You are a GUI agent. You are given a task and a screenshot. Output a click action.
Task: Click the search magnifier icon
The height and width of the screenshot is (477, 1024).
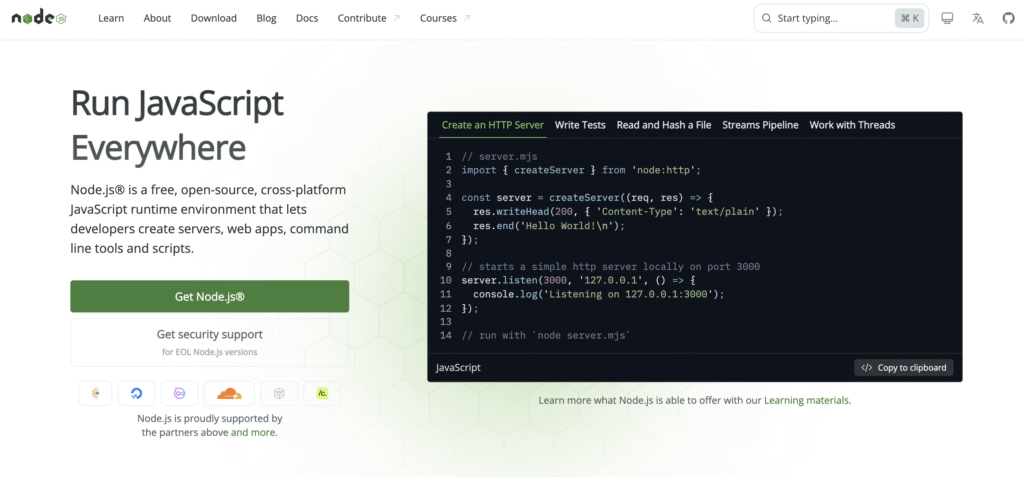pos(767,18)
